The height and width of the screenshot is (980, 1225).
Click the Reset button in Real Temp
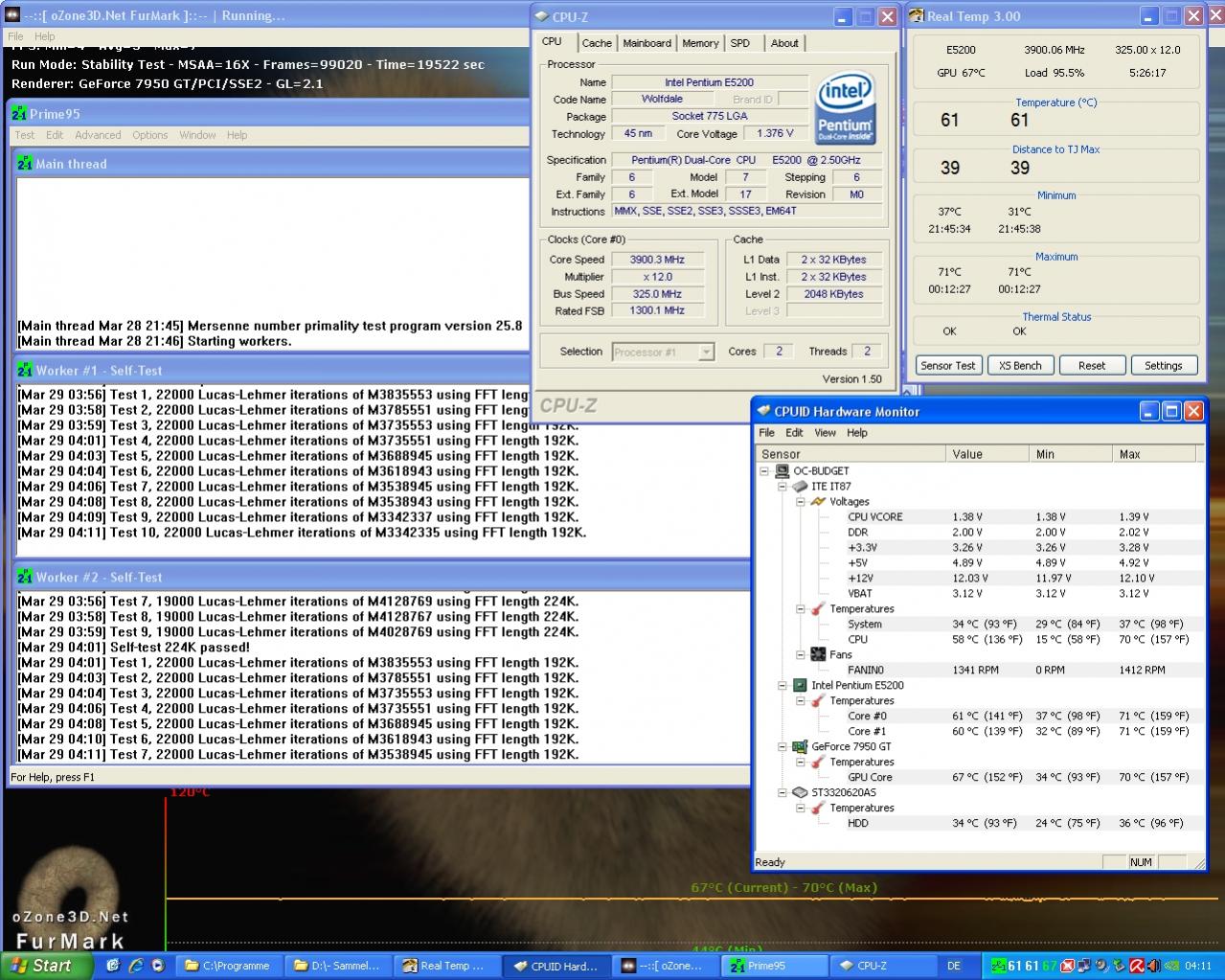pos(1092,365)
